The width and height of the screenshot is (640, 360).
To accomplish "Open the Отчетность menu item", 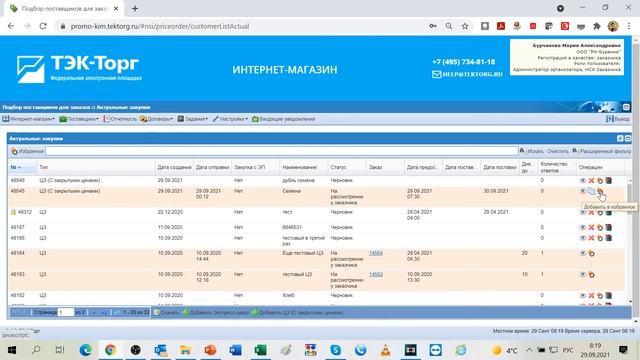I will click(120, 119).
